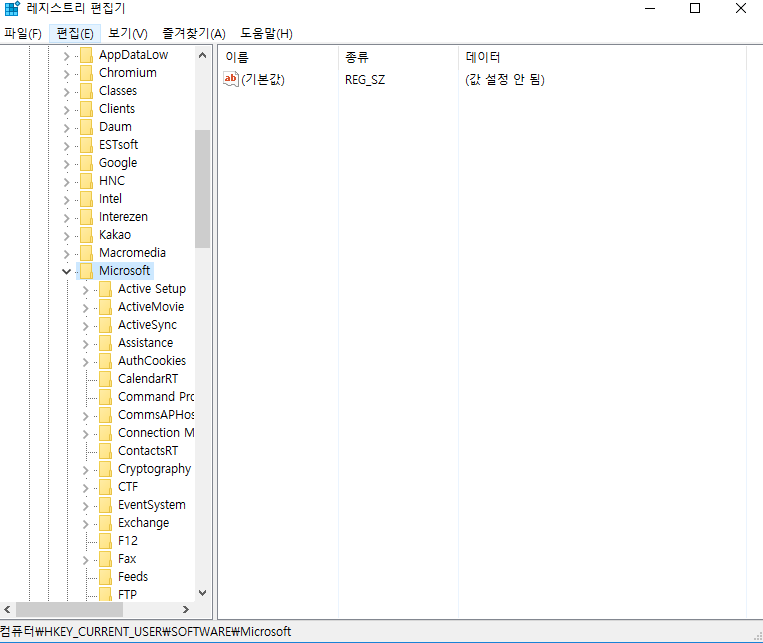Click the EventSystem folder icon
Viewport: 763px width, 643px height.
pos(105,505)
